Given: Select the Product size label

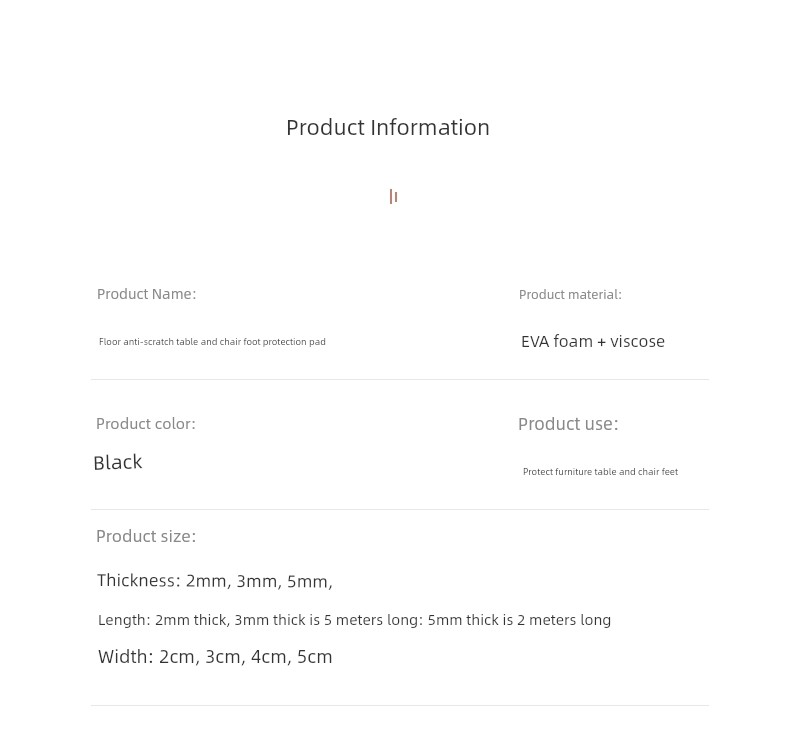Looking at the screenshot, I should click(x=146, y=537).
